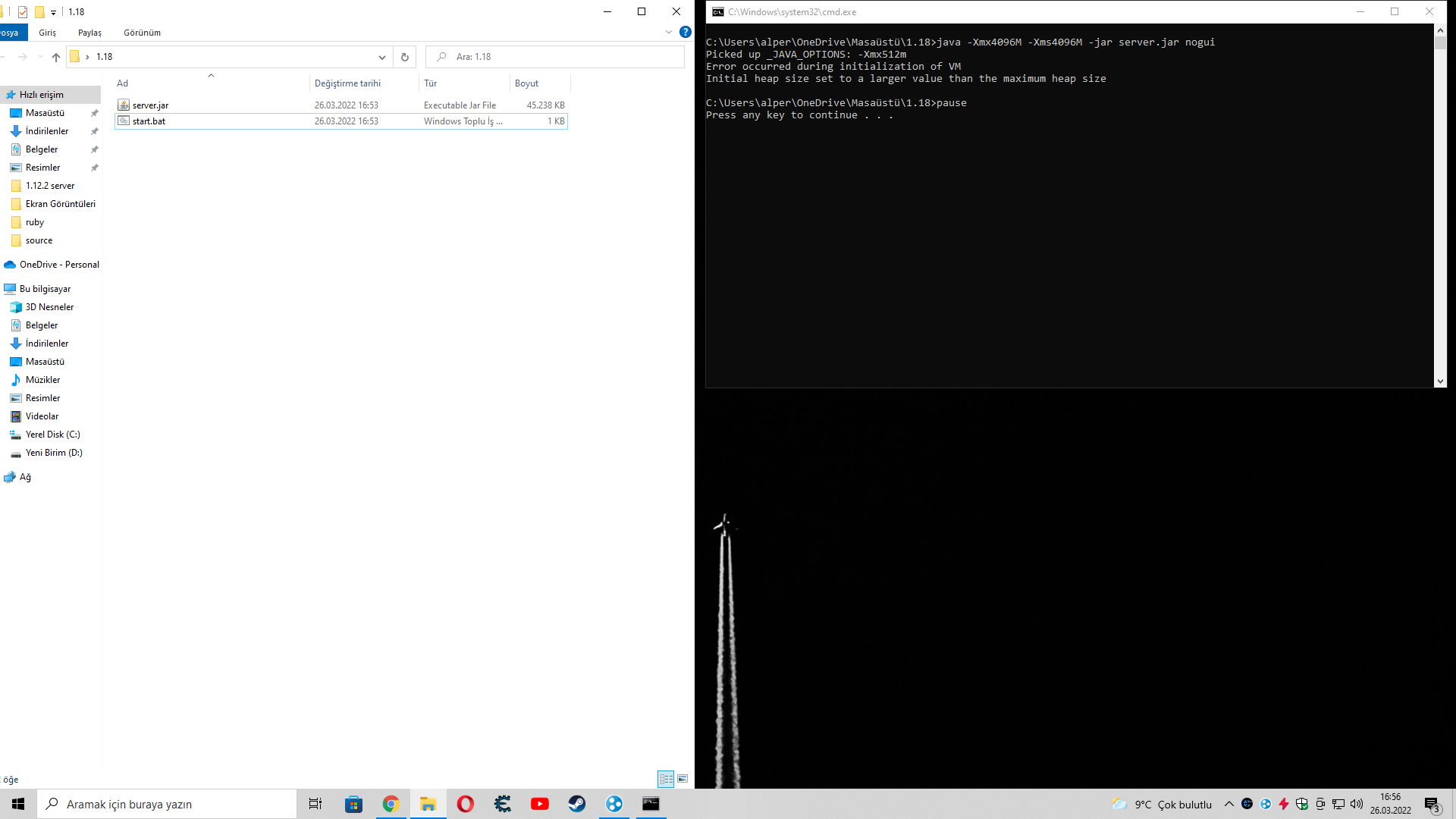
Task: Open the Paylaş ribbon tab
Action: click(89, 33)
